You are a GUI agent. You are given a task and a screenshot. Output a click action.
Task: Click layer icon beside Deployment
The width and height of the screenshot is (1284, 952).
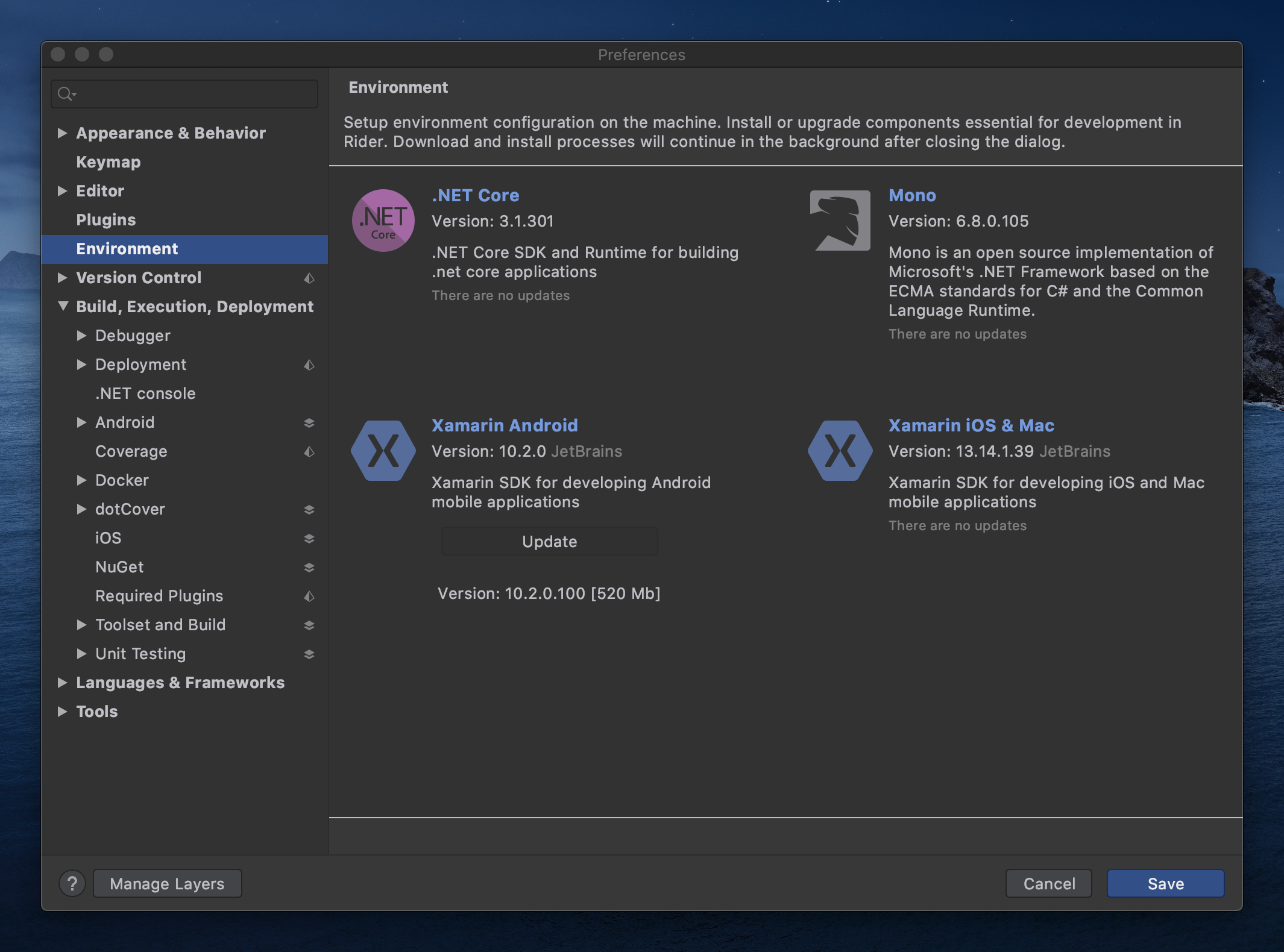pyautogui.click(x=309, y=365)
